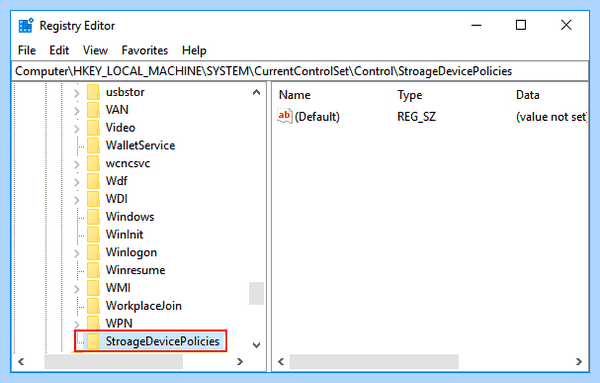600x383 pixels.
Task: Select the WalletService key label
Action: pos(140,145)
